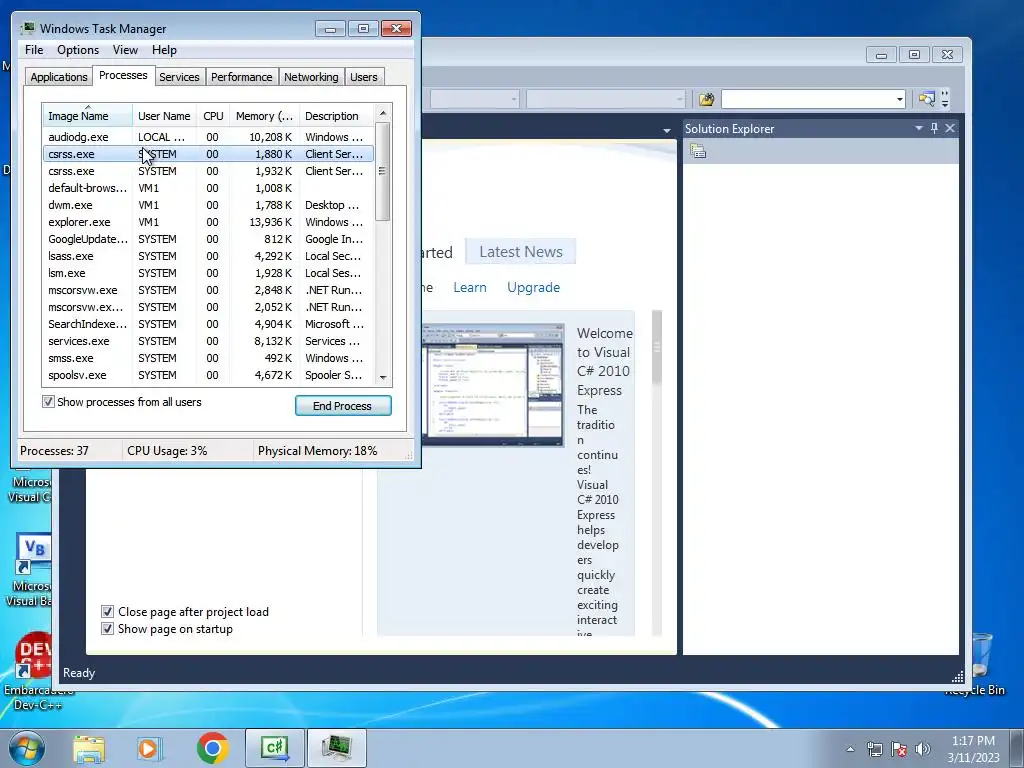The image size is (1024, 768).
Task: Switch to the Services tab
Action: (x=179, y=77)
